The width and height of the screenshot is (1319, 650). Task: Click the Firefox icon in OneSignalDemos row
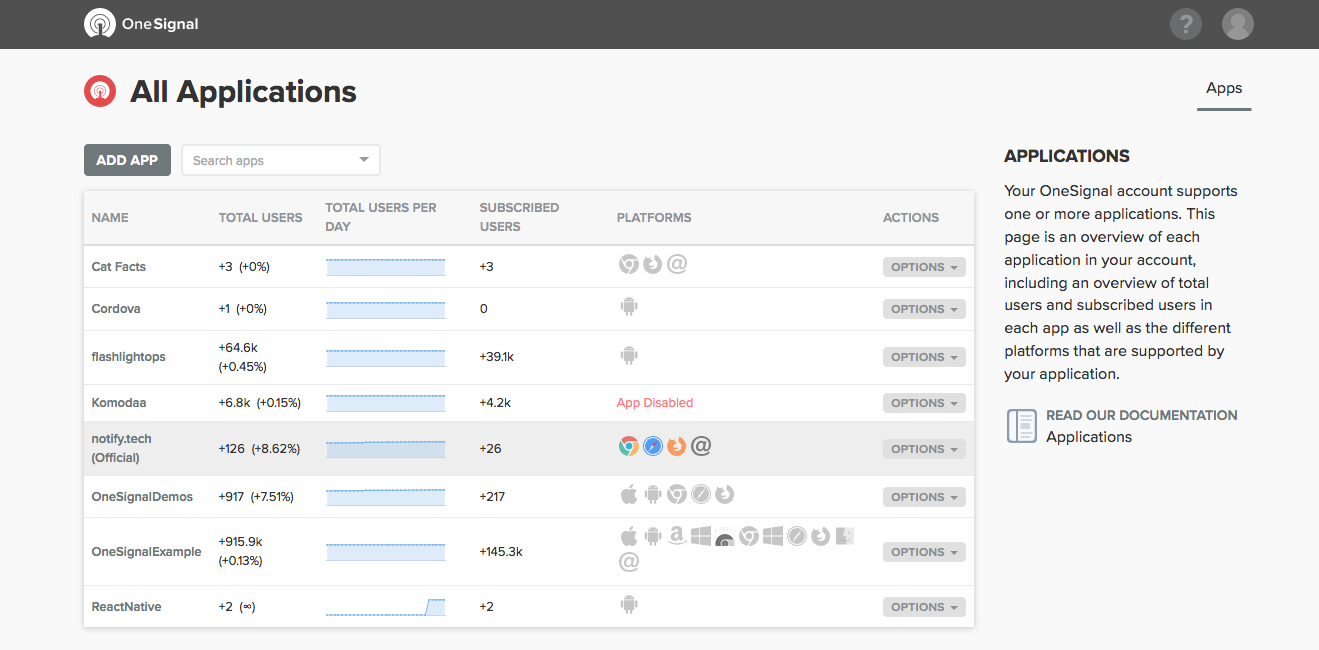[725, 494]
